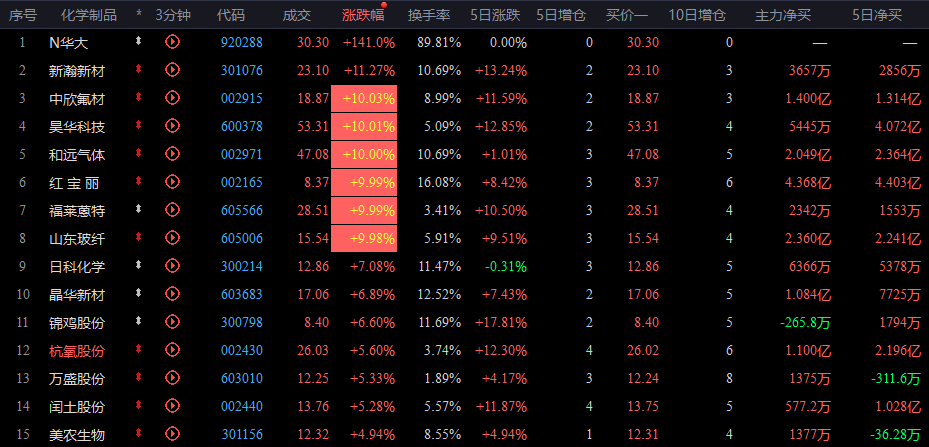Click the green -0.31% five-day change

point(506,267)
